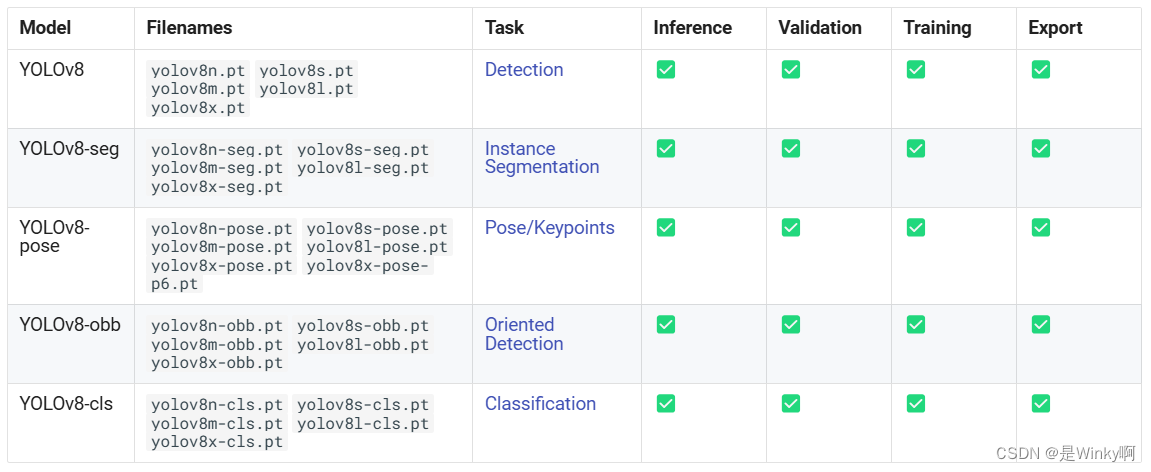Click YOLOv8-seg Training checkmark icon
Screen dimensions: 1151x472
pos(915,149)
